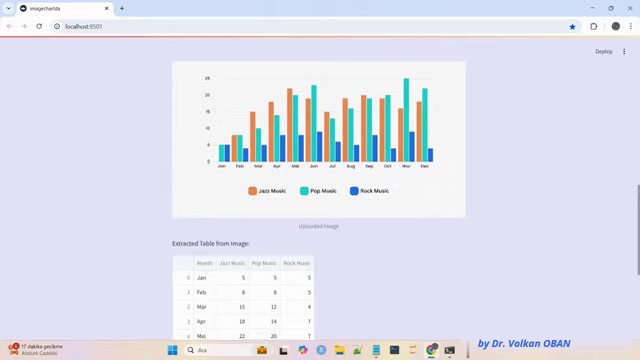Open File Explorer from the taskbar
This screenshot has height=360, width=640.
[339, 350]
